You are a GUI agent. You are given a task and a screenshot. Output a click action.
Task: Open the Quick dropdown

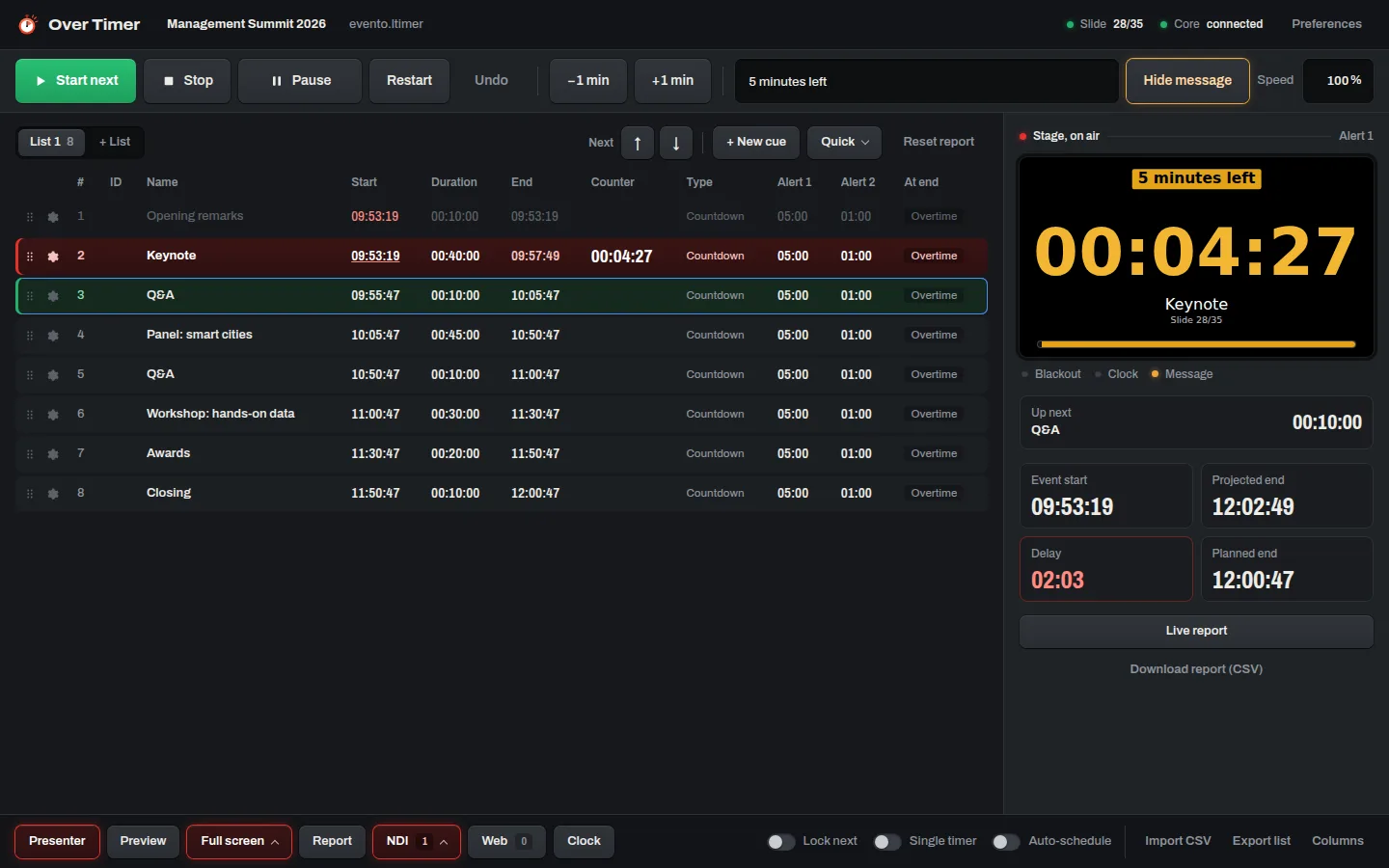coord(844,143)
